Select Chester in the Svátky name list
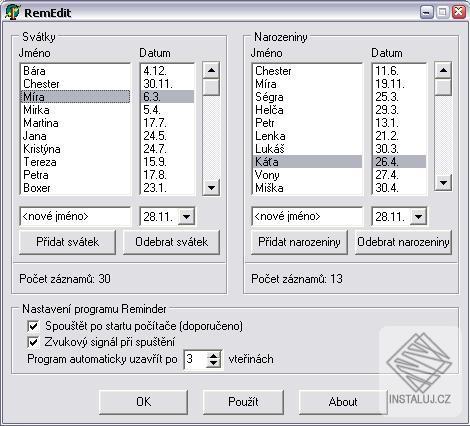Screen dimensions: 470x426 [75, 84]
